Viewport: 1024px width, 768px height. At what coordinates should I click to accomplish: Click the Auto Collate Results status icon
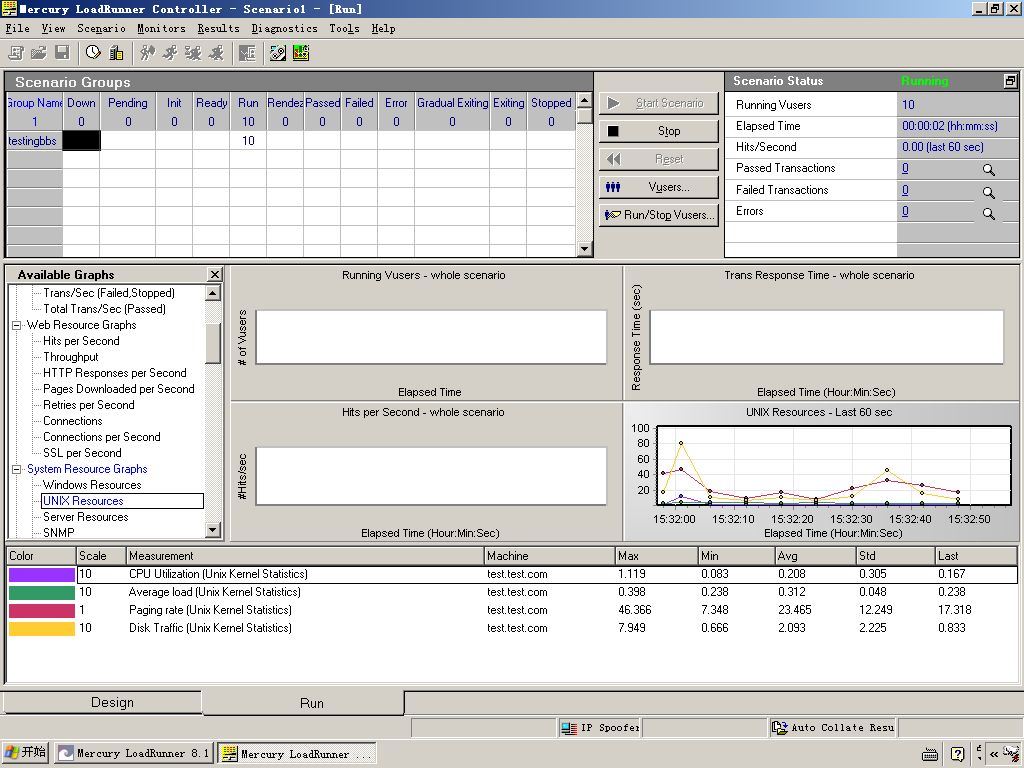pyautogui.click(x=780, y=728)
